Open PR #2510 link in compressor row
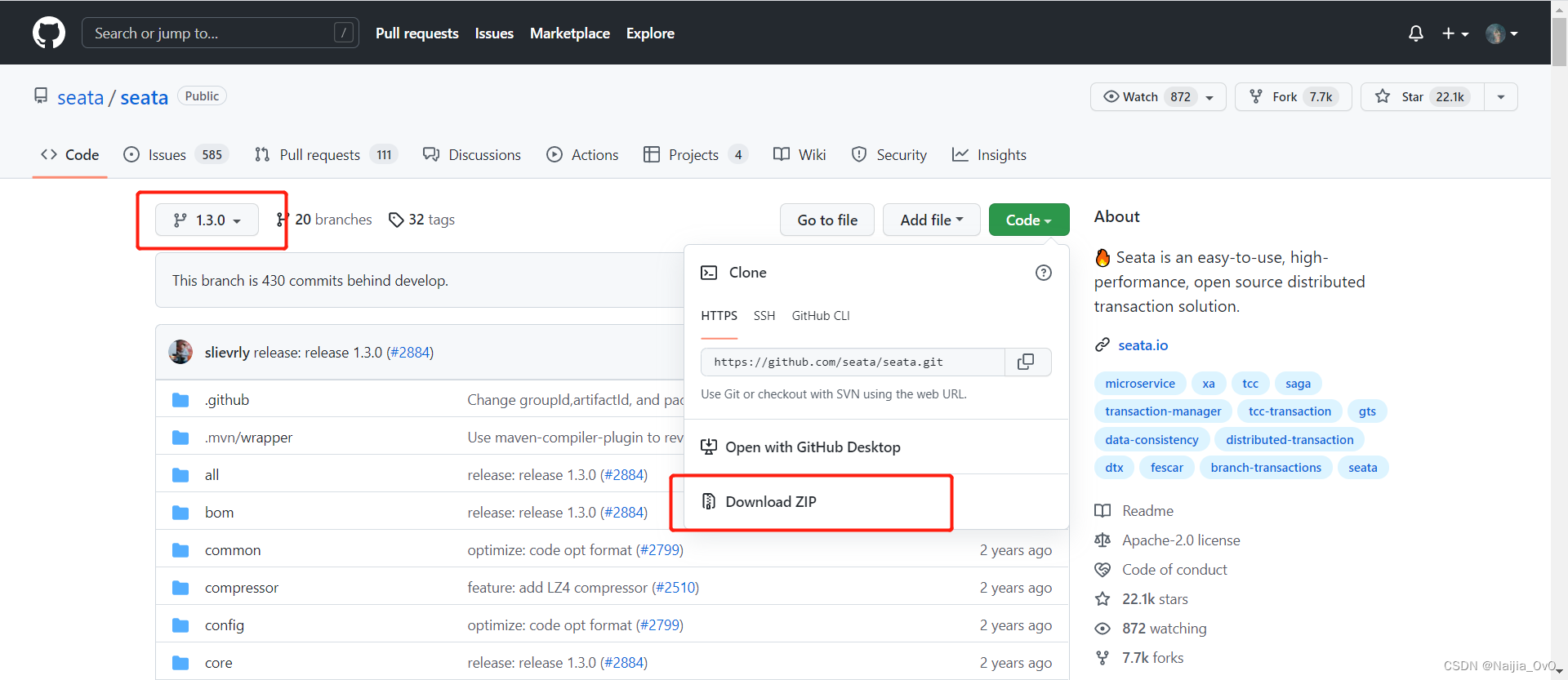 point(675,588)
